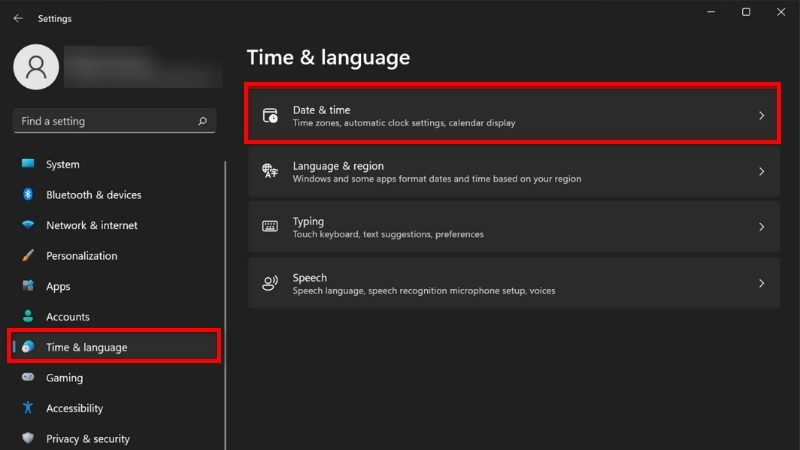Select Accounts in sidebar
Image resolution: width=800 pixels, height=450 pixels.
tap(116, 317)
